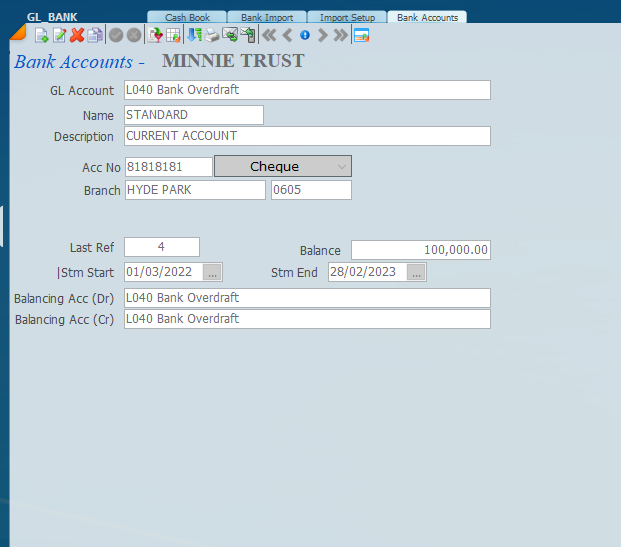
Task: Click the new record icon in toolbar
Action: click(x=42, y=35)
